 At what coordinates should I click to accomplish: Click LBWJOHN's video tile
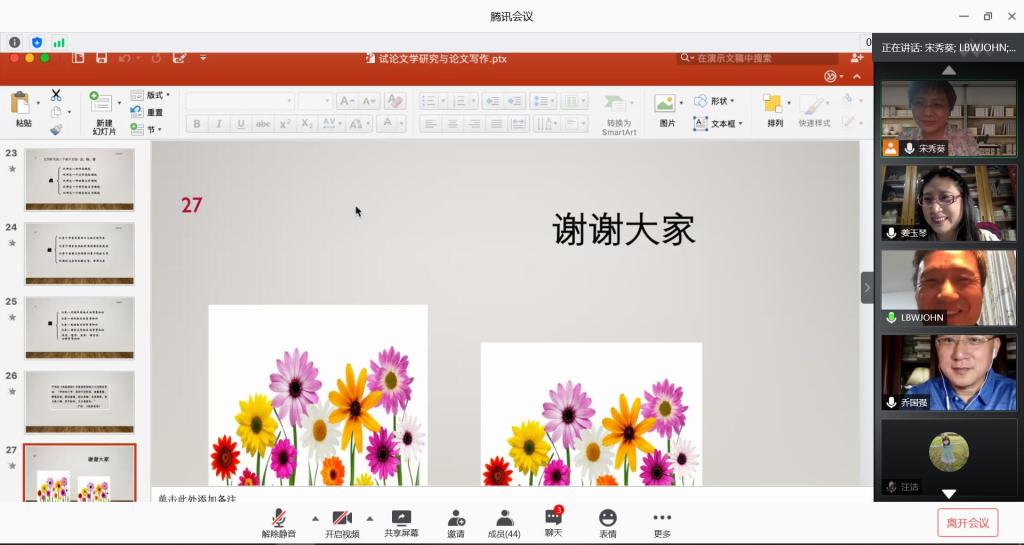pyautogui.click(x=948, y=287)
